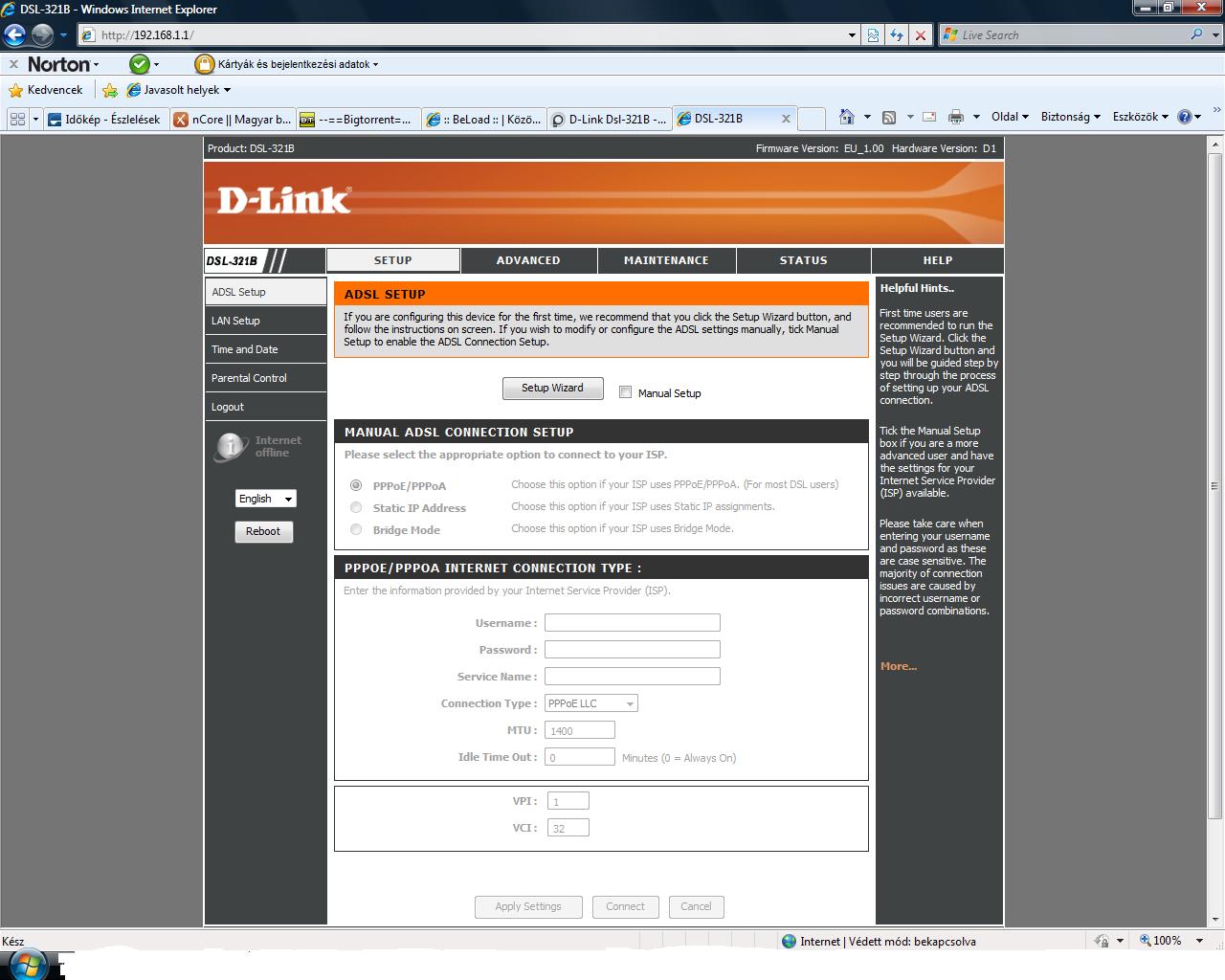Click the Cancel button

click(x=696, y=906)
